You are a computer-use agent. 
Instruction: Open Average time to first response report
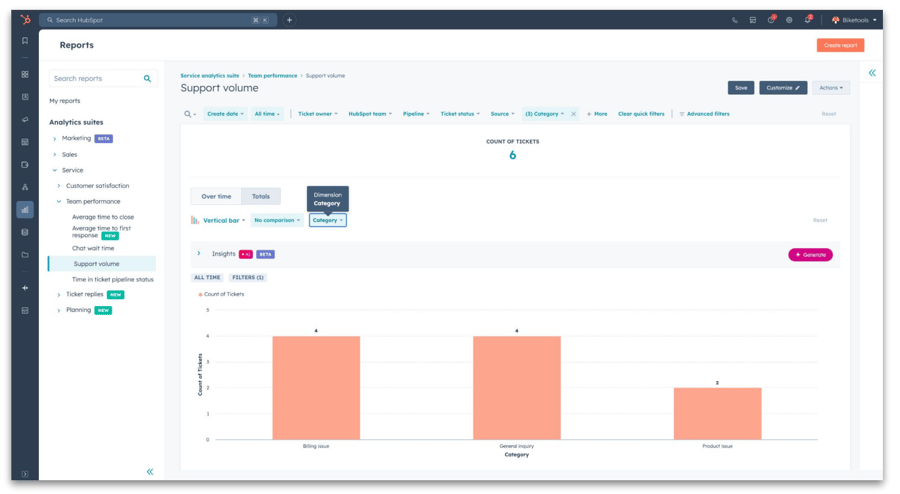click(101, 232)
